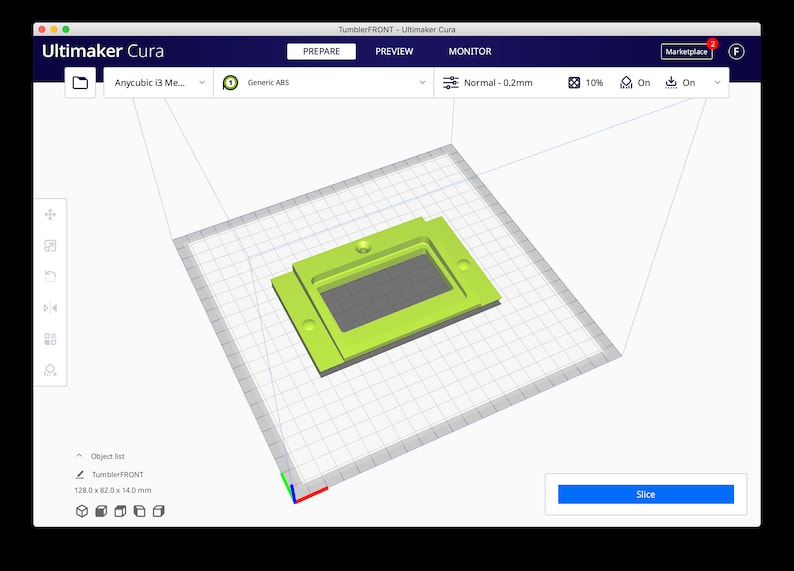Click the Normal - 0.2mm profile text
The height and width of the screenshot is (571, 794).
click(498, 83)
